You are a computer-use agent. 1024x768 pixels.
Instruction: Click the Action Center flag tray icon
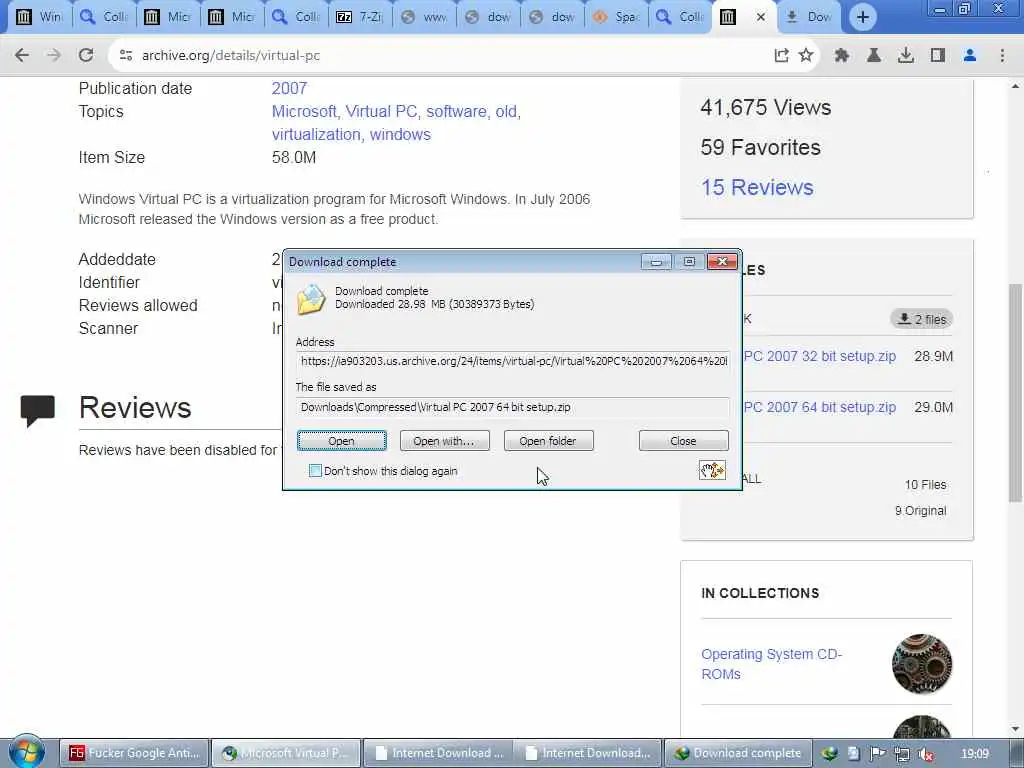[x=878, y=754]
